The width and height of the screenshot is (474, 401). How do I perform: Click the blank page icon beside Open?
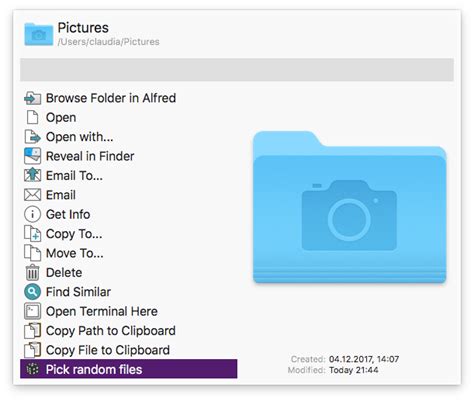click(x=33, y=118)
